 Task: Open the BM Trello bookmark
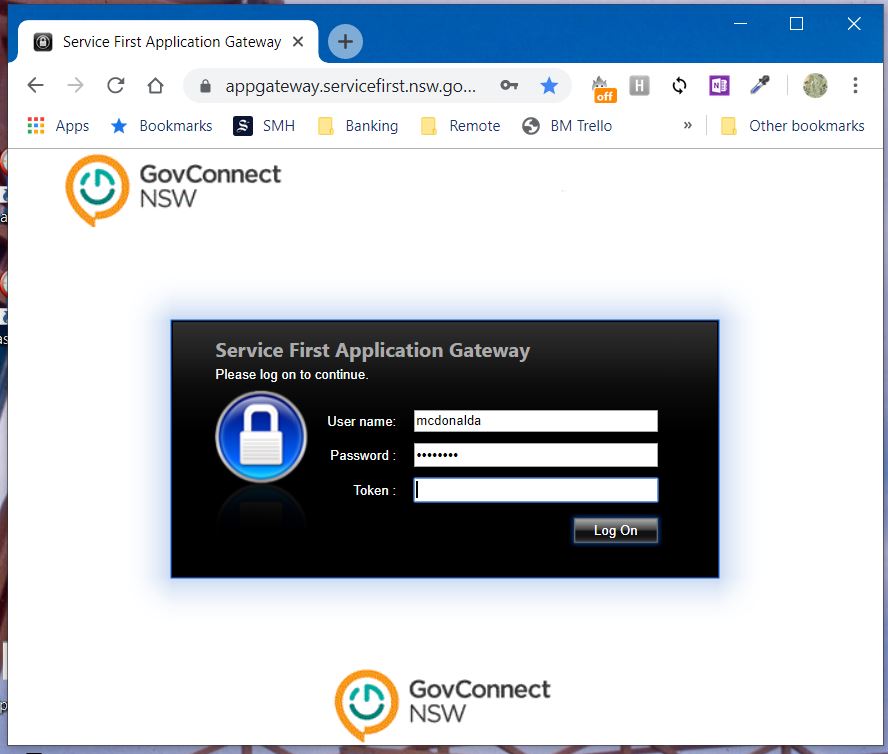pyautogui.click(x=567, y=126)
